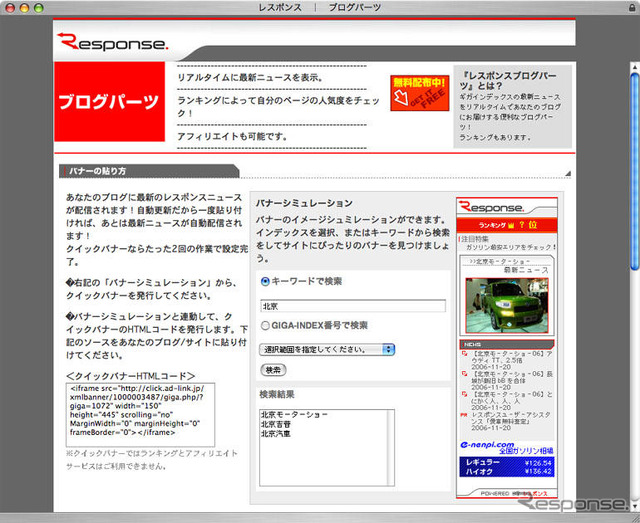This screenshot has height=523, width=640.
Task: Click the 検索 search button
Action: tap(273, 370)
